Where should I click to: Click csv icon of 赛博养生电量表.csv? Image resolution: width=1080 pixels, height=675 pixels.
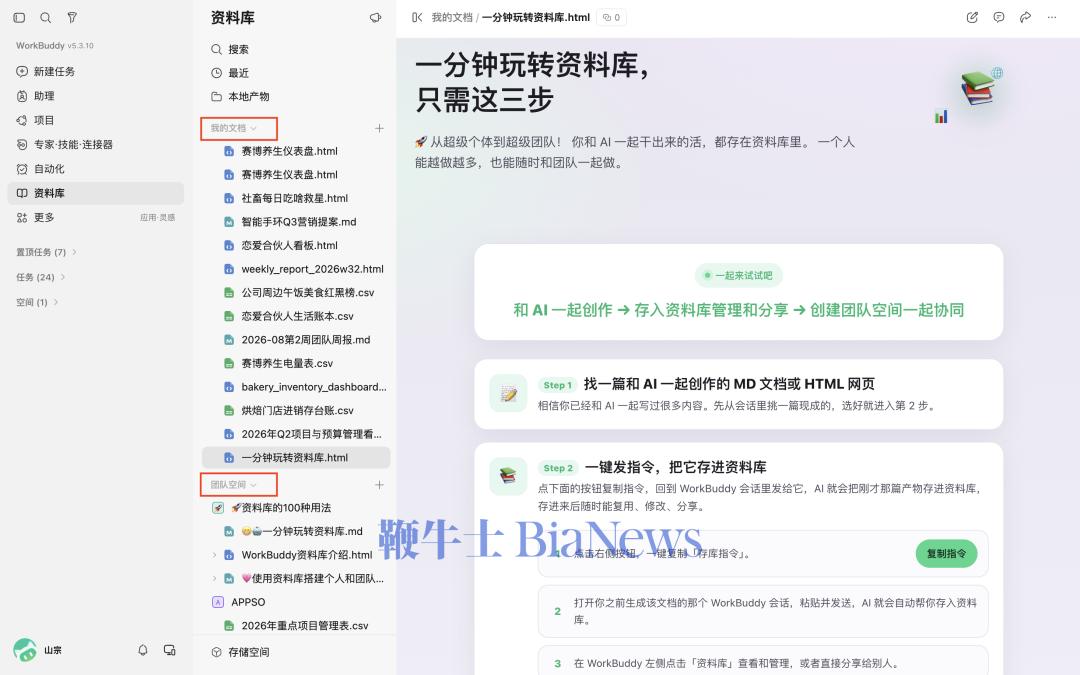pos(229,363)
